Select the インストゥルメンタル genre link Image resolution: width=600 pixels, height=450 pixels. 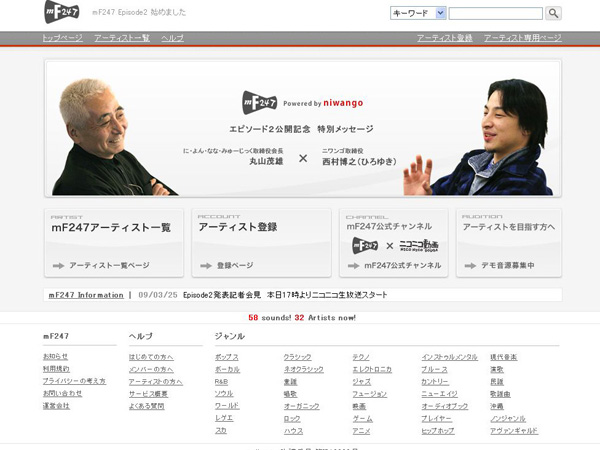(449, 357)
